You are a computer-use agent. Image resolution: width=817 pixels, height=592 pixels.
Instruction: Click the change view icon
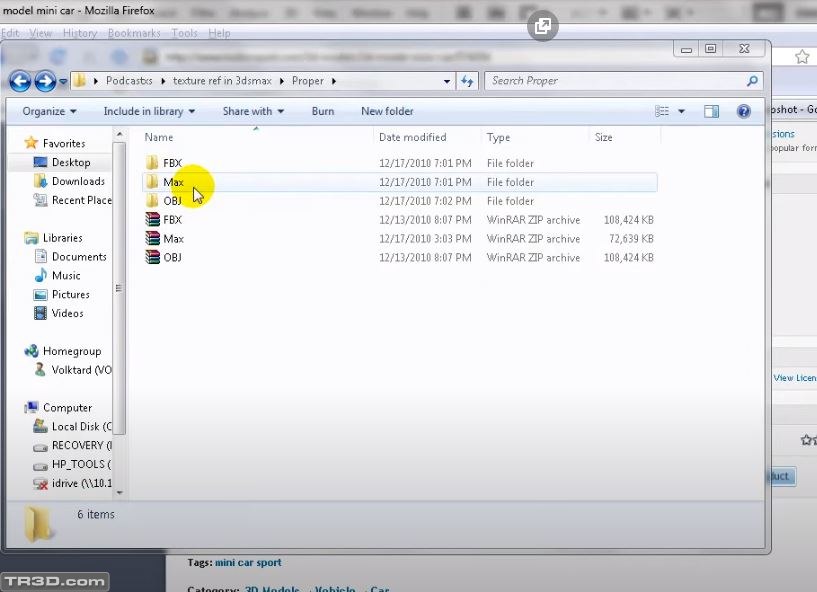(662, 111)
